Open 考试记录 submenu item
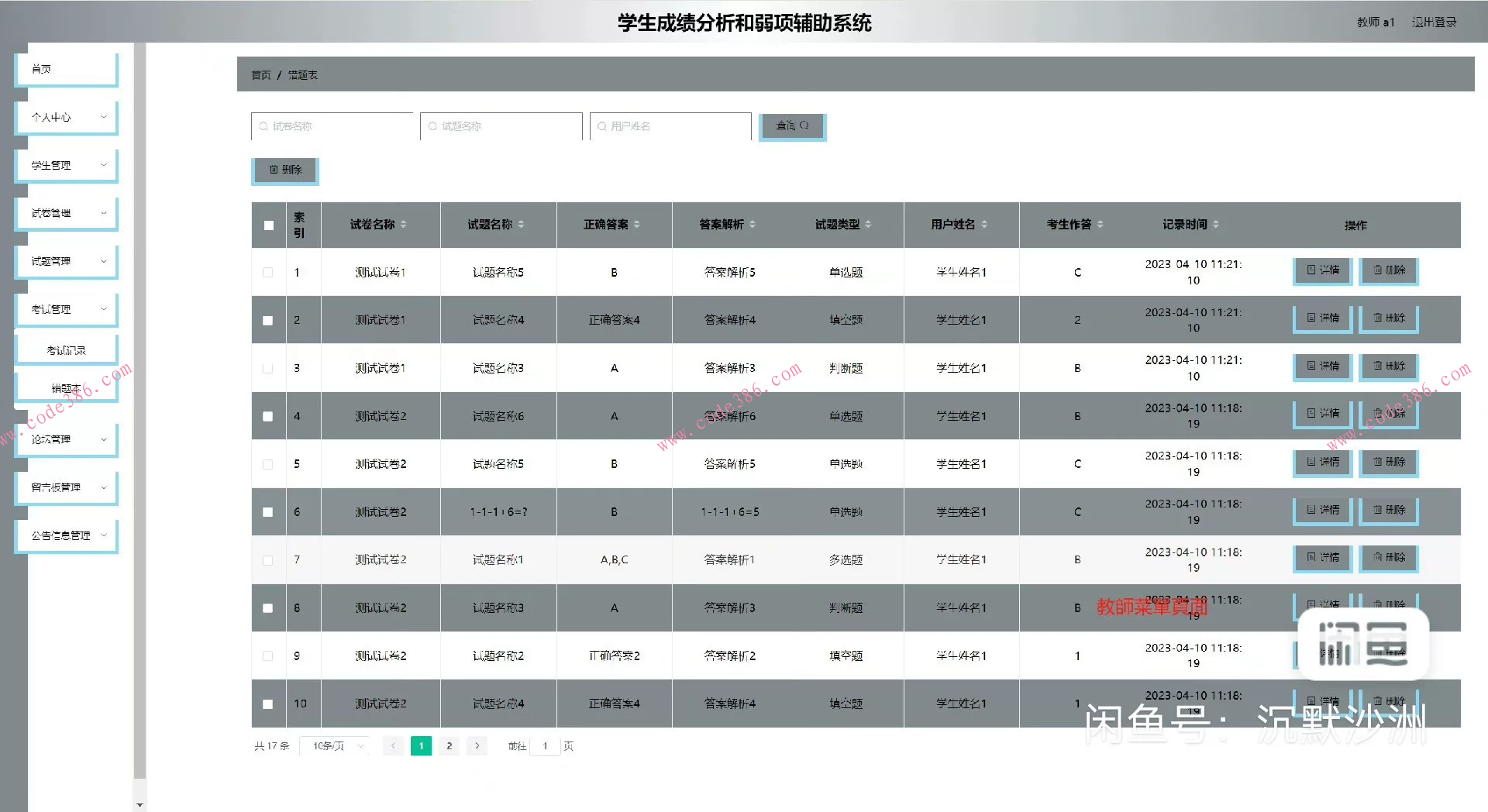This screenshot has height=812, width=1488. click(x=67, y=350)
